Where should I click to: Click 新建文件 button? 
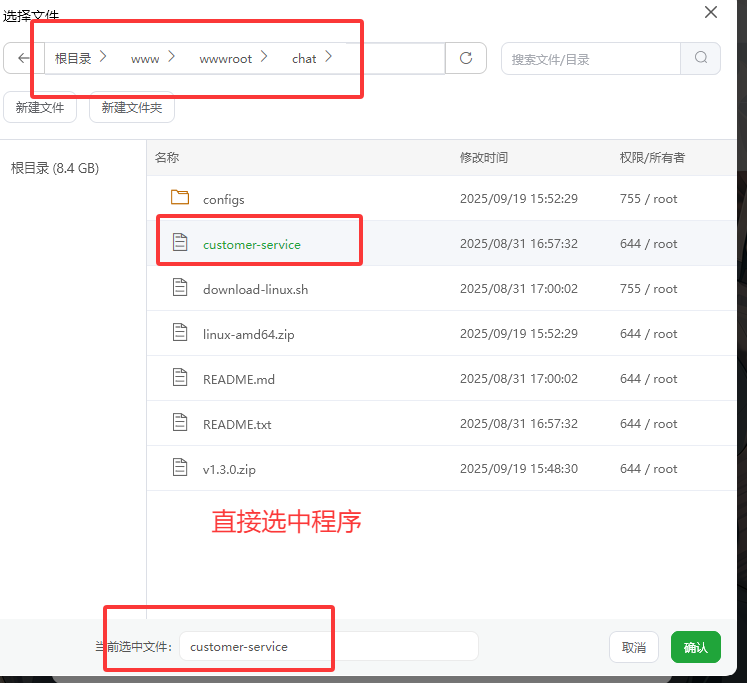point(40,108)
